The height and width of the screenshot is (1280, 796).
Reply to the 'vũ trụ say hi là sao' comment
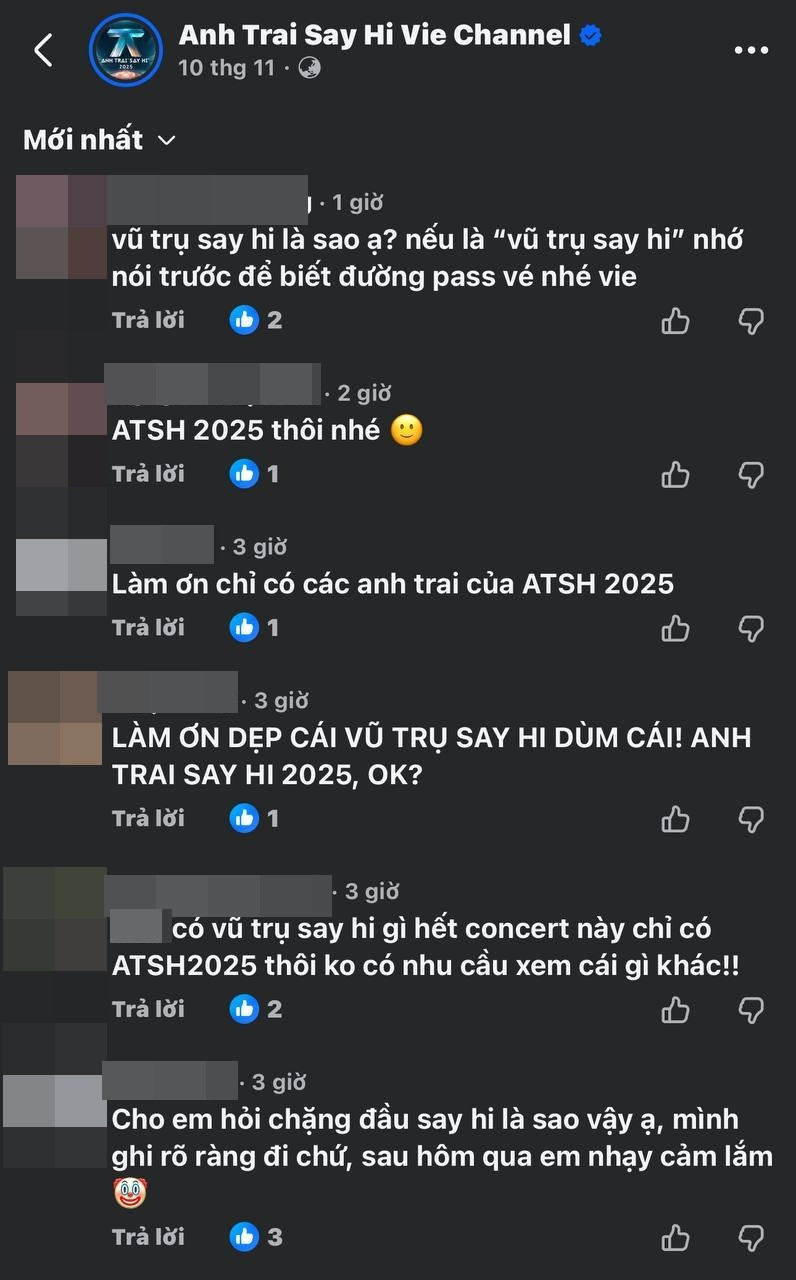(x=148, y=320)
